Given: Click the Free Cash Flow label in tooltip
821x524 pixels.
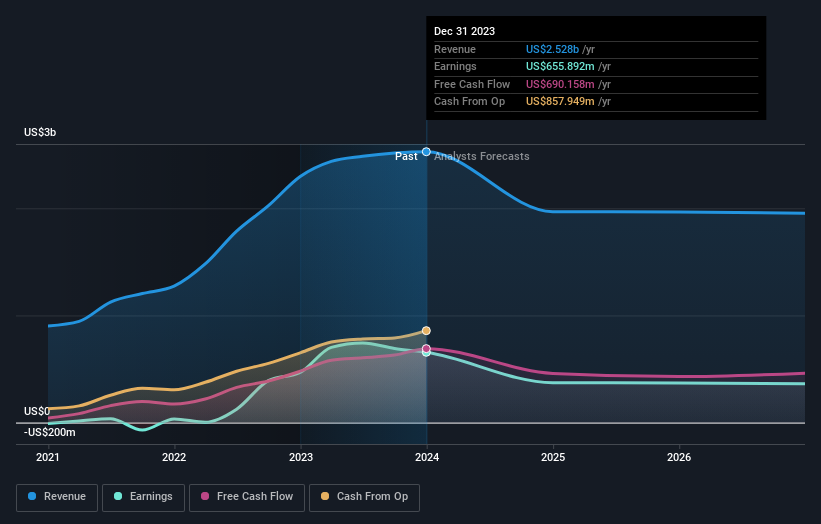Looking at the screenshot, I should (x=472, y=84).
